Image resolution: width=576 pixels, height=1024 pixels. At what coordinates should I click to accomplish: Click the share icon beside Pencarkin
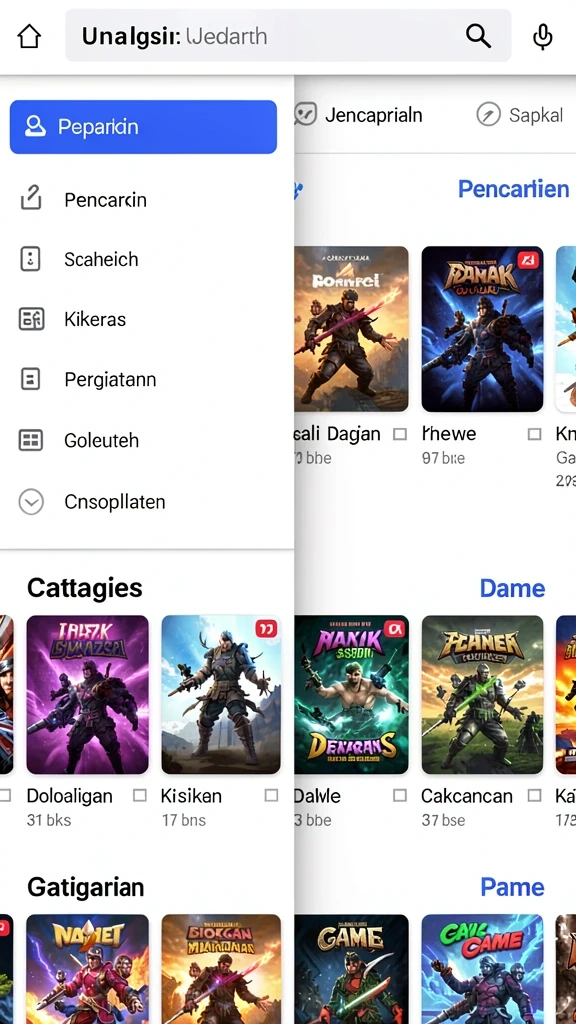pyautogui.click(x=31, y=198)
